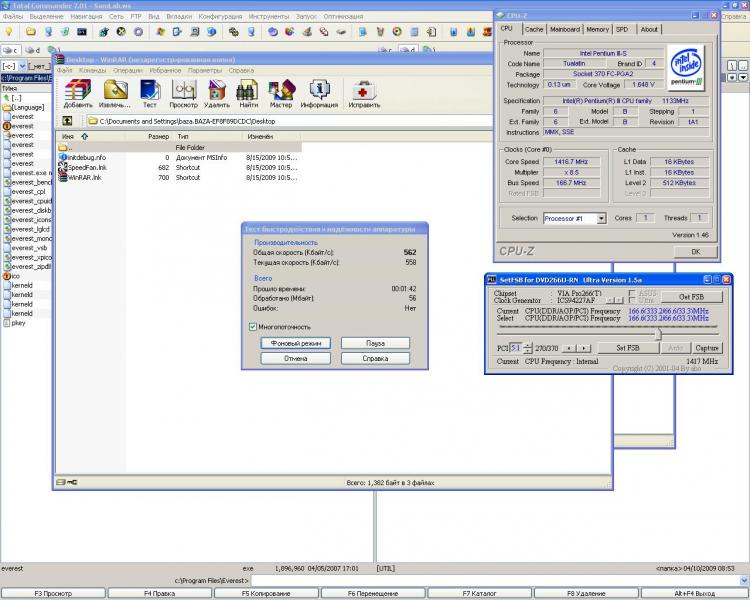The width and height of the screenshot is (750, 600).
Task: Click the SpeedFan.lnk file icon in WinRAR
Action: pos(63,167)
